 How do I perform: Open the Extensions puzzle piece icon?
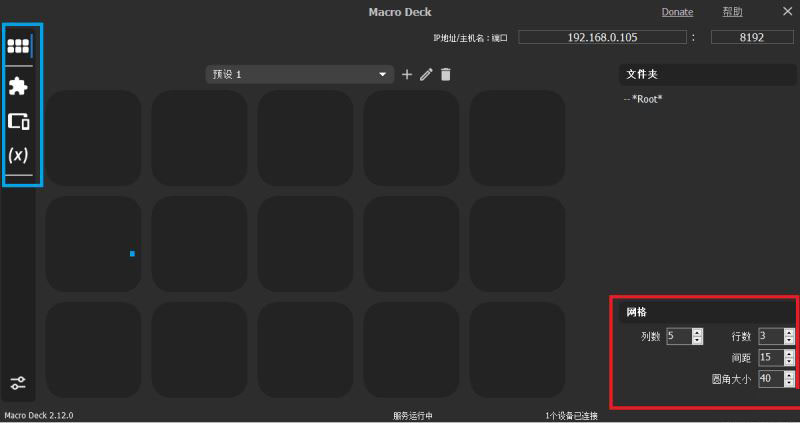[18, 86]
